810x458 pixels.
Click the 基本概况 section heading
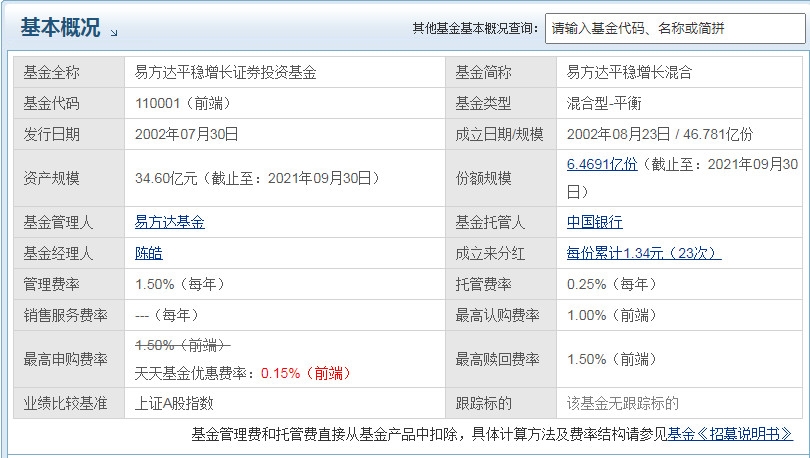pos(60,27)
